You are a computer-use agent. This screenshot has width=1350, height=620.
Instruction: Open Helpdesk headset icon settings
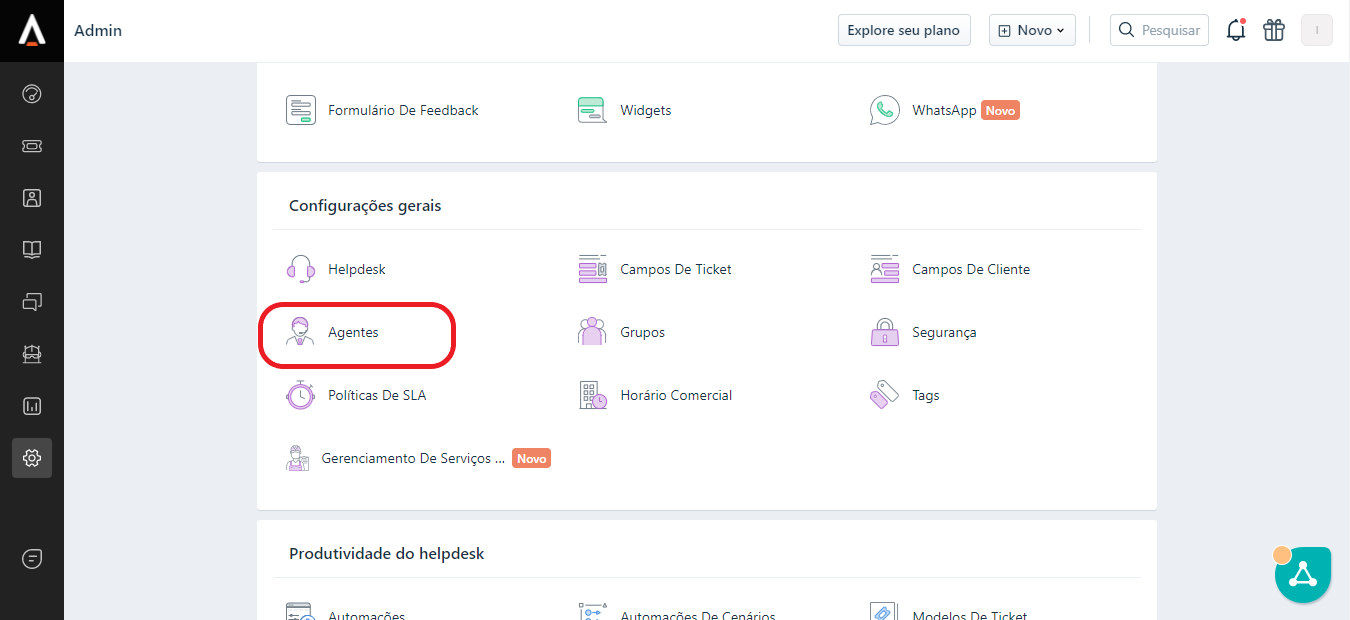tap(301, 269)
